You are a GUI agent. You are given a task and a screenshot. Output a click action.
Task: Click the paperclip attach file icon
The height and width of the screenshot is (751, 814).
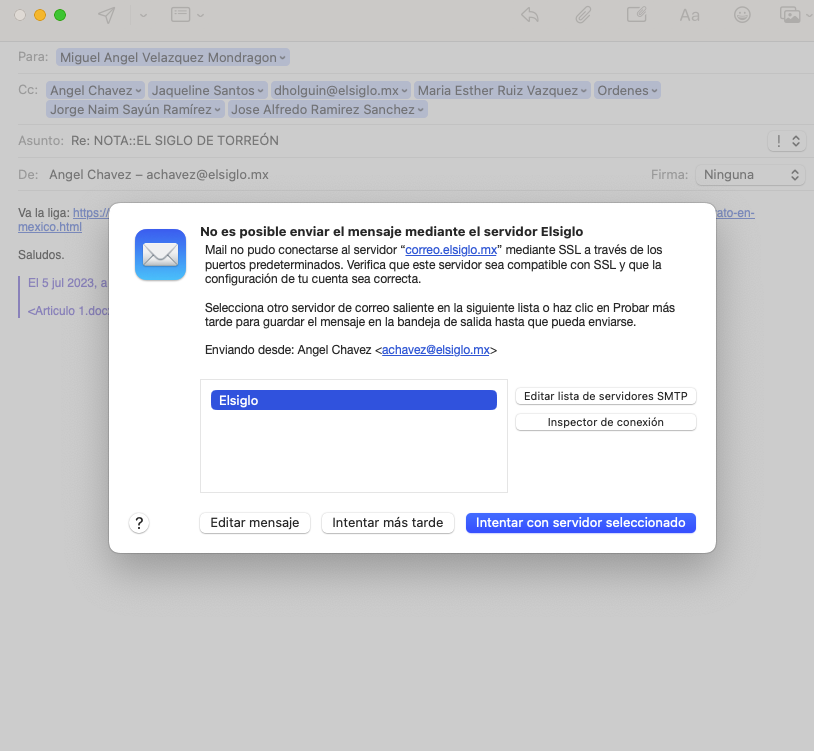(x=583, y=15)
